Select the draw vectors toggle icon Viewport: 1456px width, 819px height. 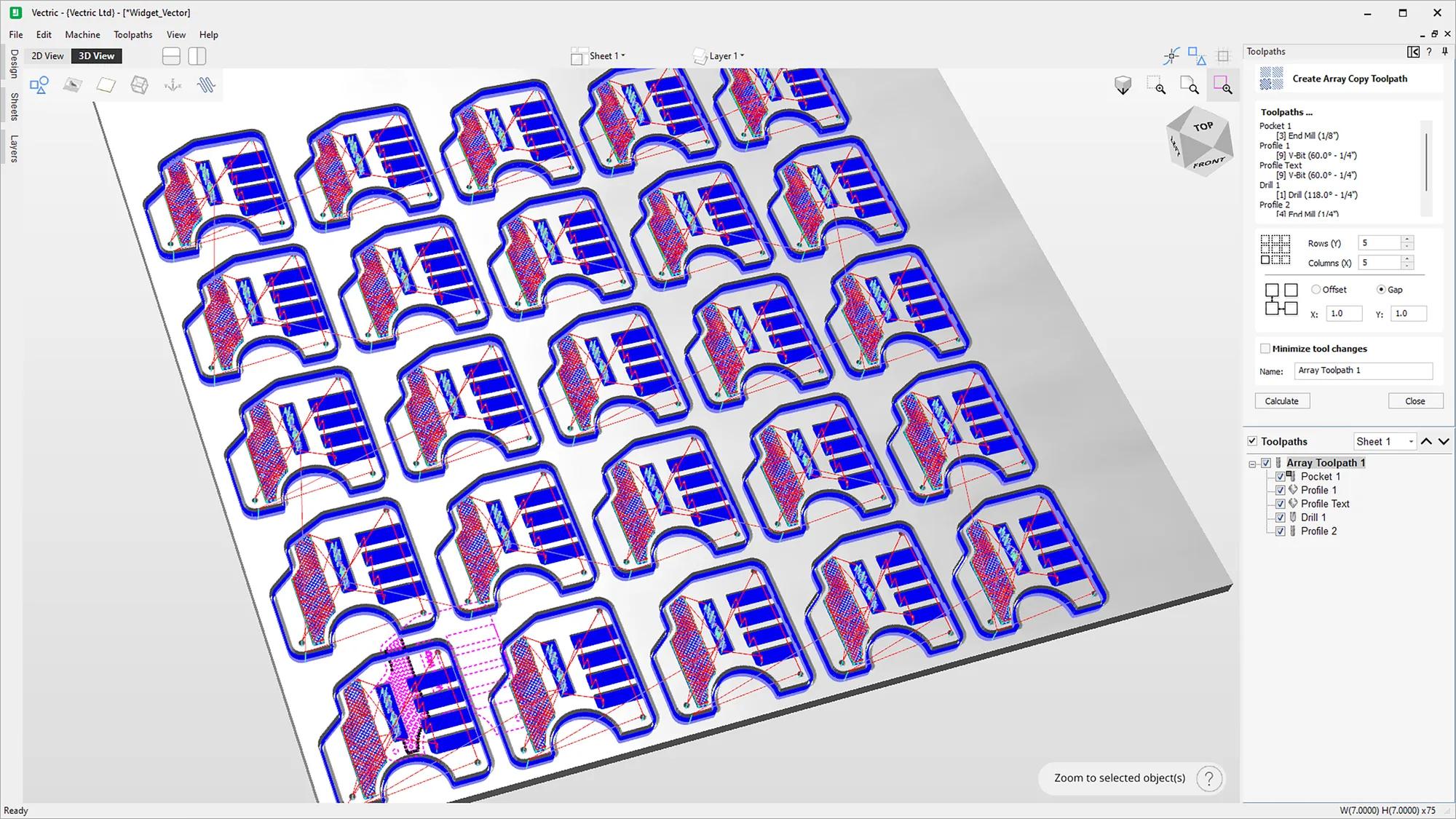pyautogui.click(x=39, y=85)
